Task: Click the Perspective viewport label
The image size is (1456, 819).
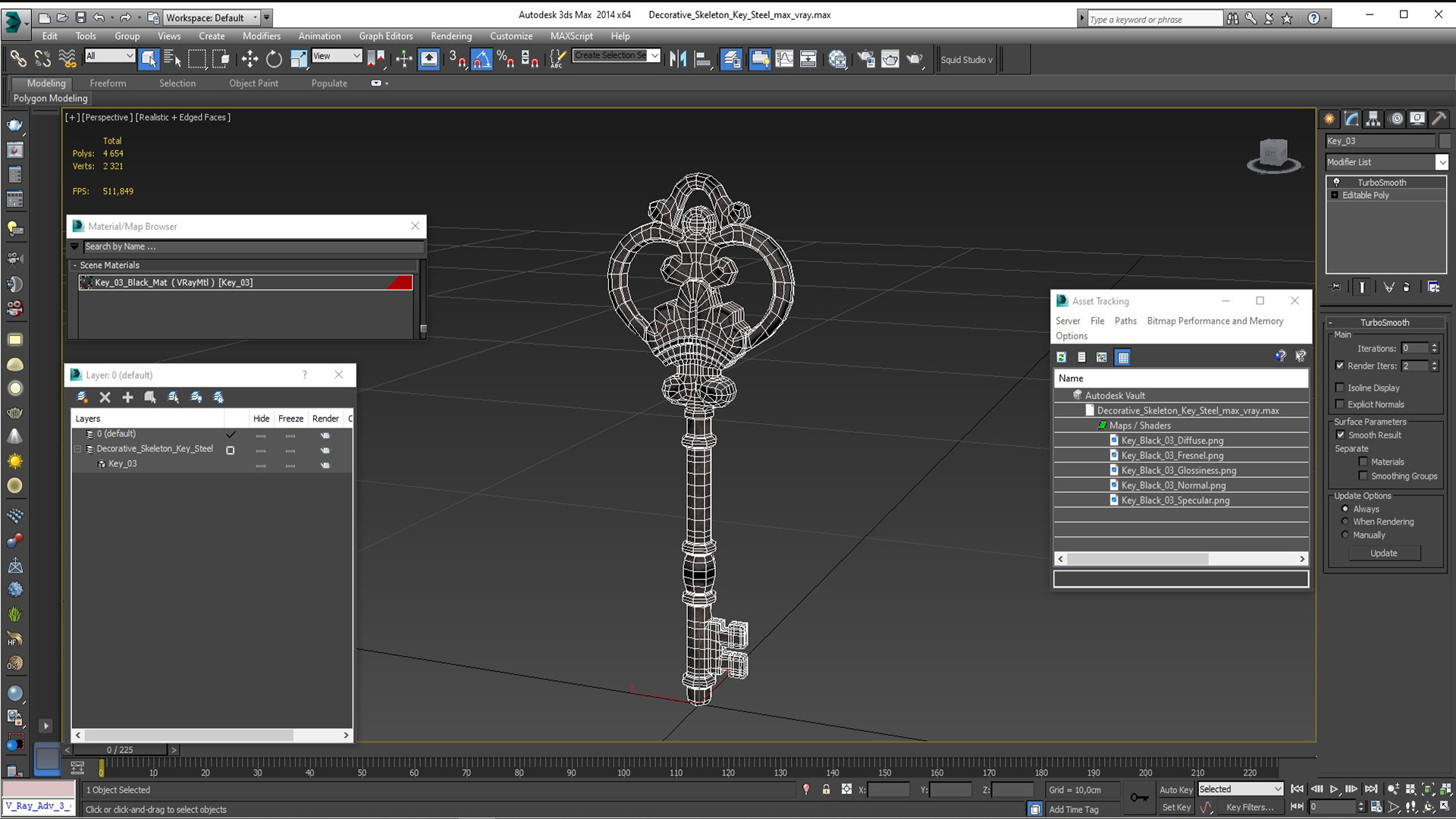Action: pyautogui.click(x=107, y=118)
